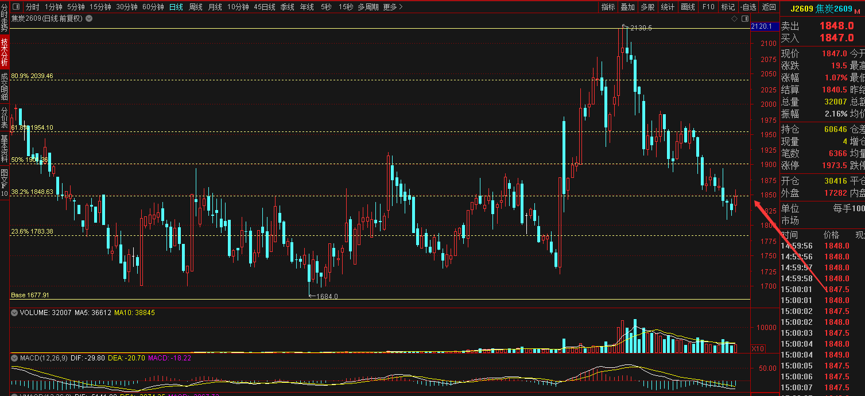865x396 pixels.
Task: Click the 23.6% 1783.38 Fibonacci label
Action: [32, 232]
